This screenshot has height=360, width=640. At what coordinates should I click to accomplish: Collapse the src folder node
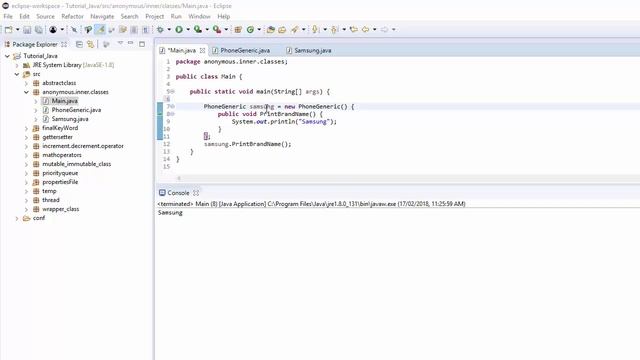[17, 74]
